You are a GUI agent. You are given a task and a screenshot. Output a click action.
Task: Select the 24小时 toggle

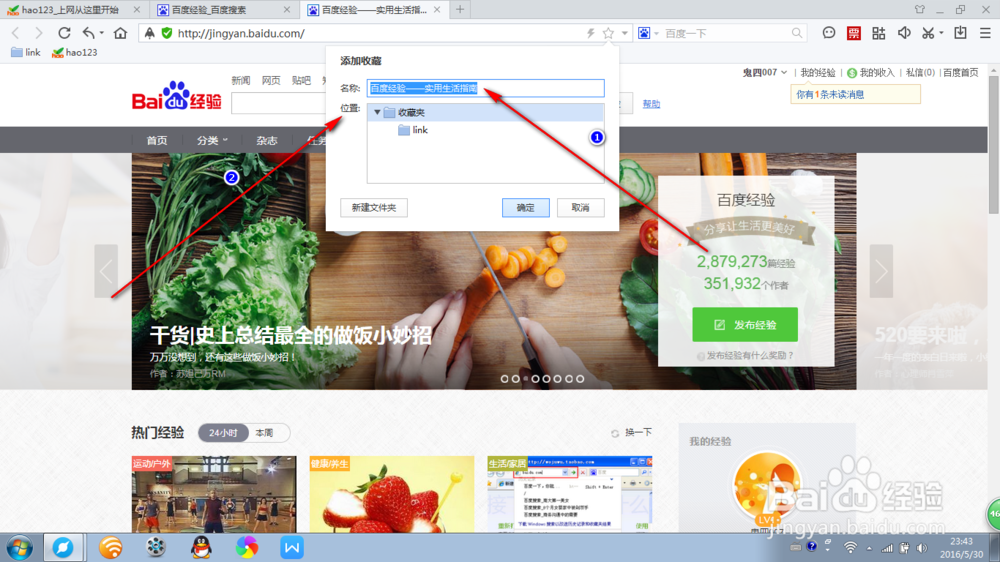point(223,433)
